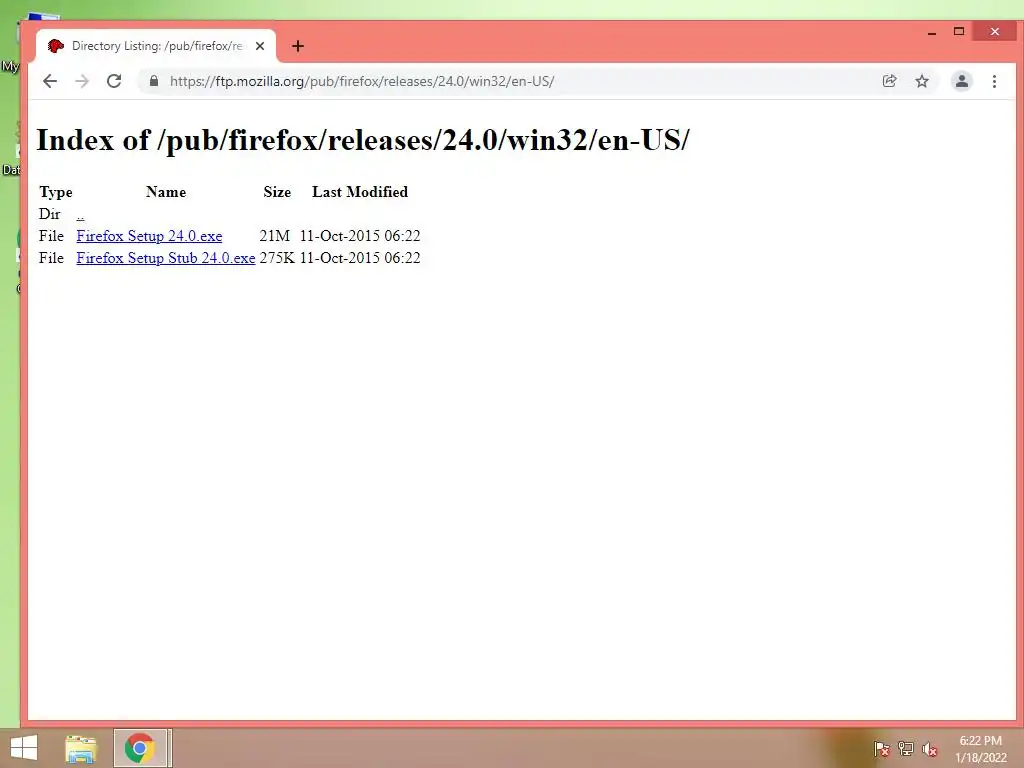Close the Chrome window
The width and height of the screenshot is (1024, 768).
995,31
